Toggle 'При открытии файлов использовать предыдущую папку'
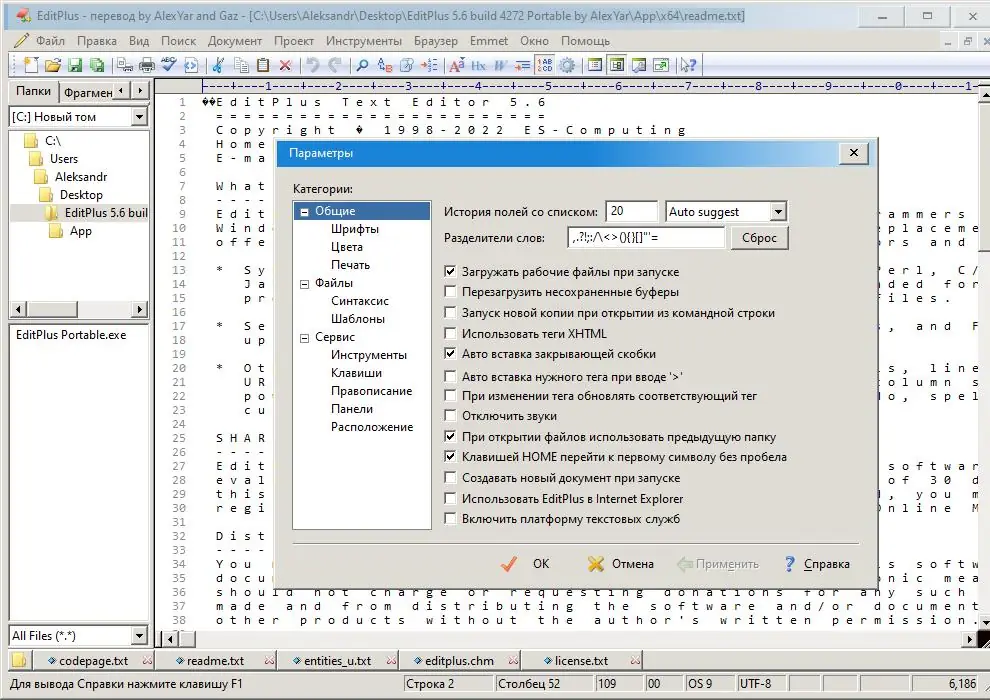The image size is (990, 700). pos(450,437)
